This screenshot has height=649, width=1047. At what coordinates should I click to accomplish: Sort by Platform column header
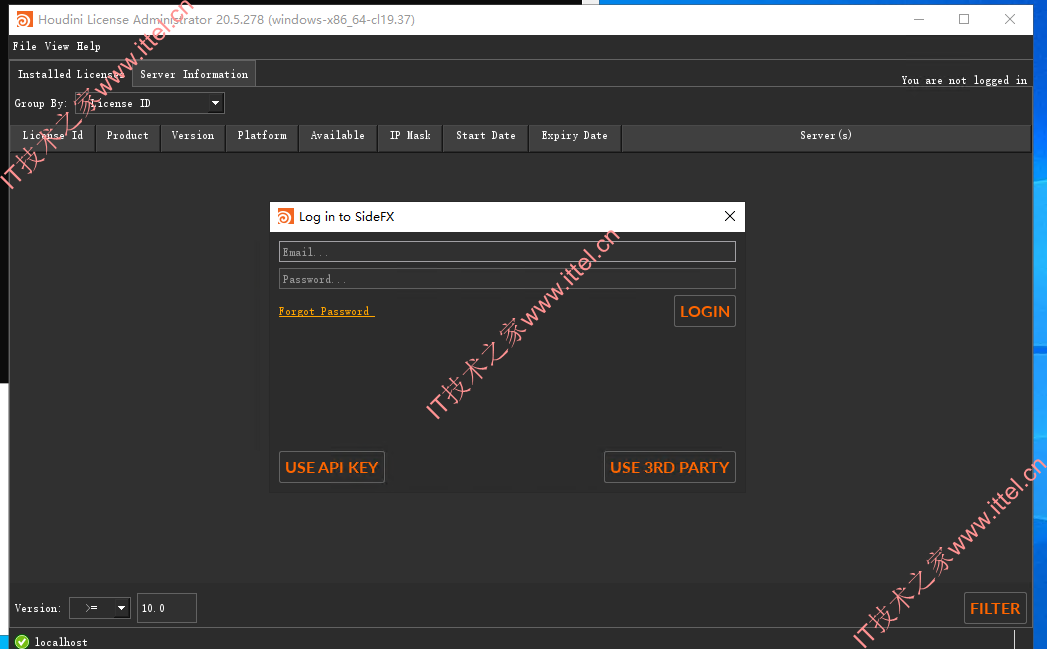pyautogui.click(x=262, y=136)
